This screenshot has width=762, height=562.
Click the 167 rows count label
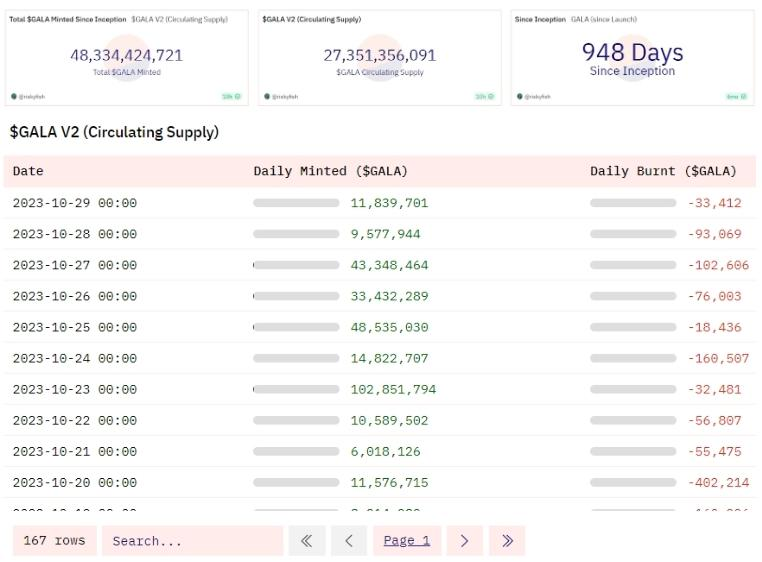54,541
